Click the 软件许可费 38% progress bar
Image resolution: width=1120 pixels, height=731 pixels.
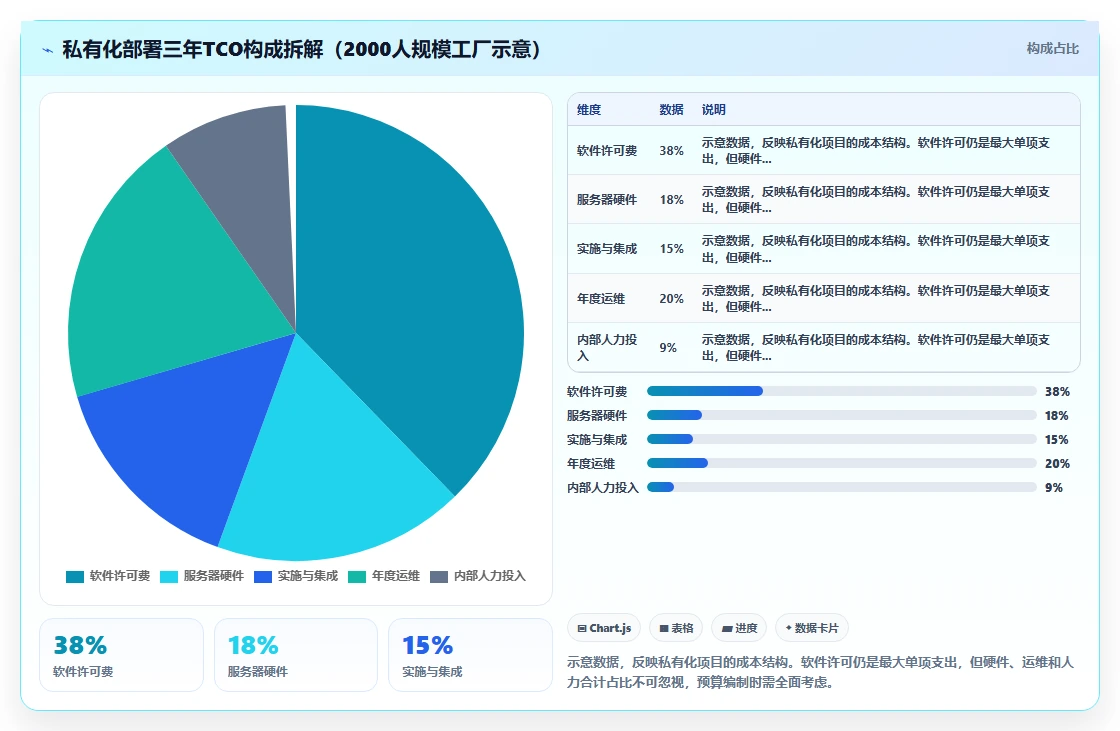841,391
